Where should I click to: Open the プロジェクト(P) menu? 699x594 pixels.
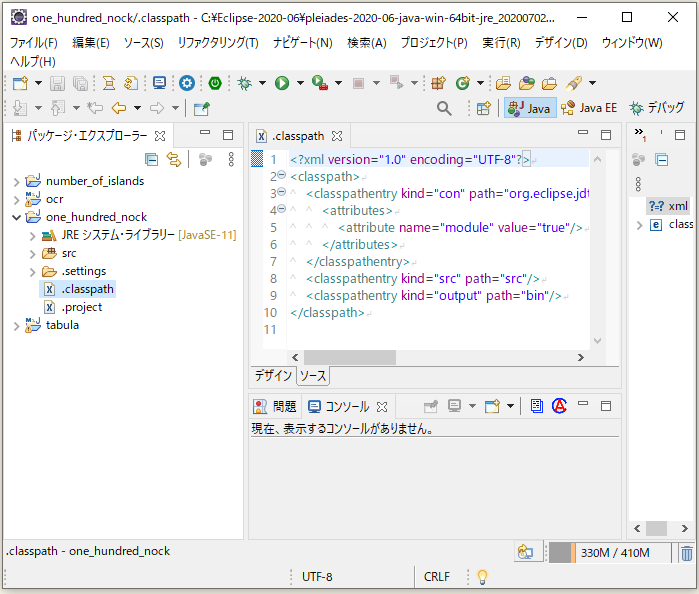(x=434, y=43)
